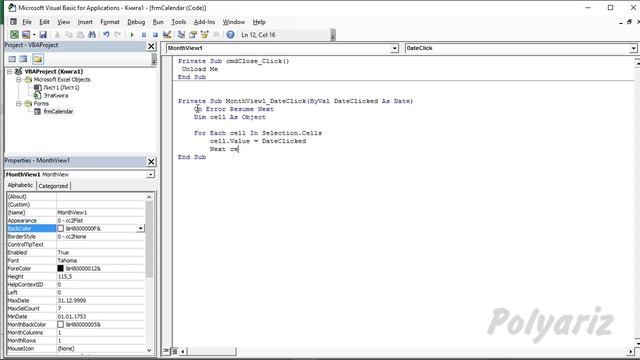Open the Tools menu
This screenshot has width=640, height=360.
178,22
